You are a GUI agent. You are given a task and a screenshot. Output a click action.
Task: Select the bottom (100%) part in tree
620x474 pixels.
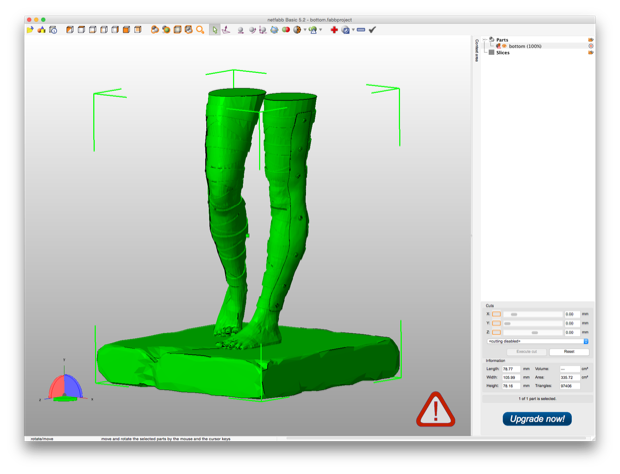[525, 46]
